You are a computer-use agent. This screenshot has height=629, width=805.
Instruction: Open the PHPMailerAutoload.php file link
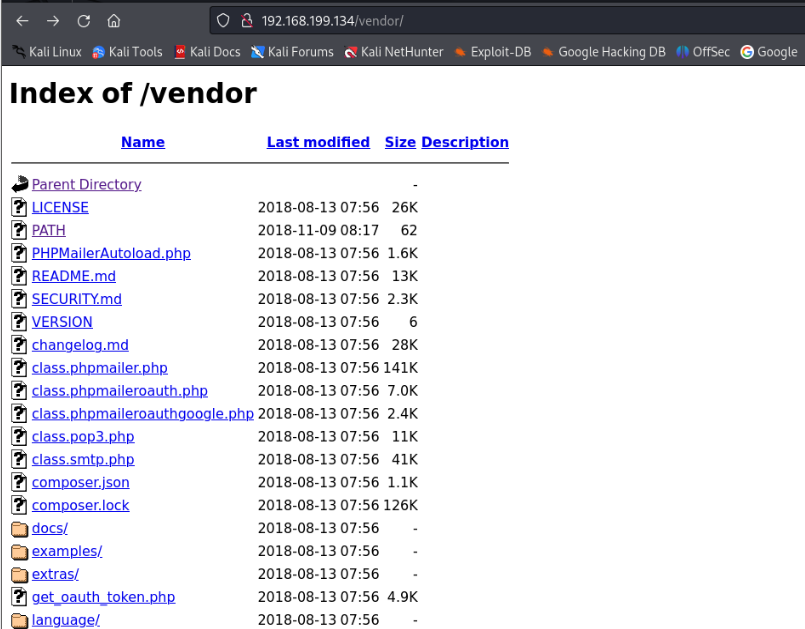(111, 253)
